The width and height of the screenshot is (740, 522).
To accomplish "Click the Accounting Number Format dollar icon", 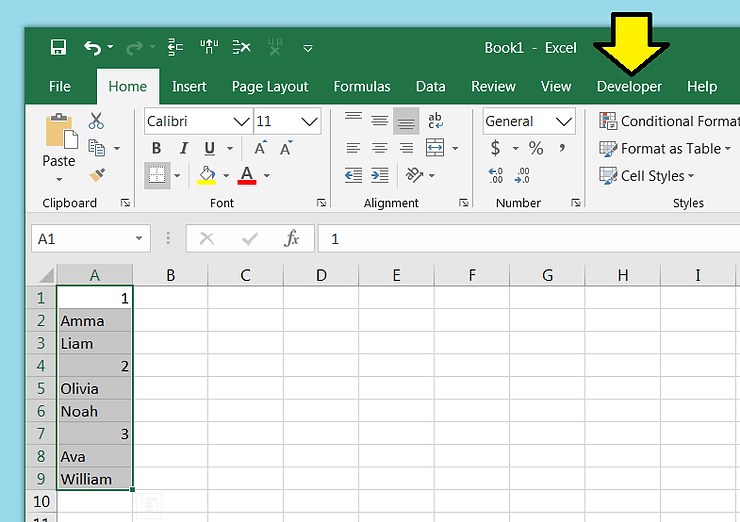I will [x=496, y=148].
